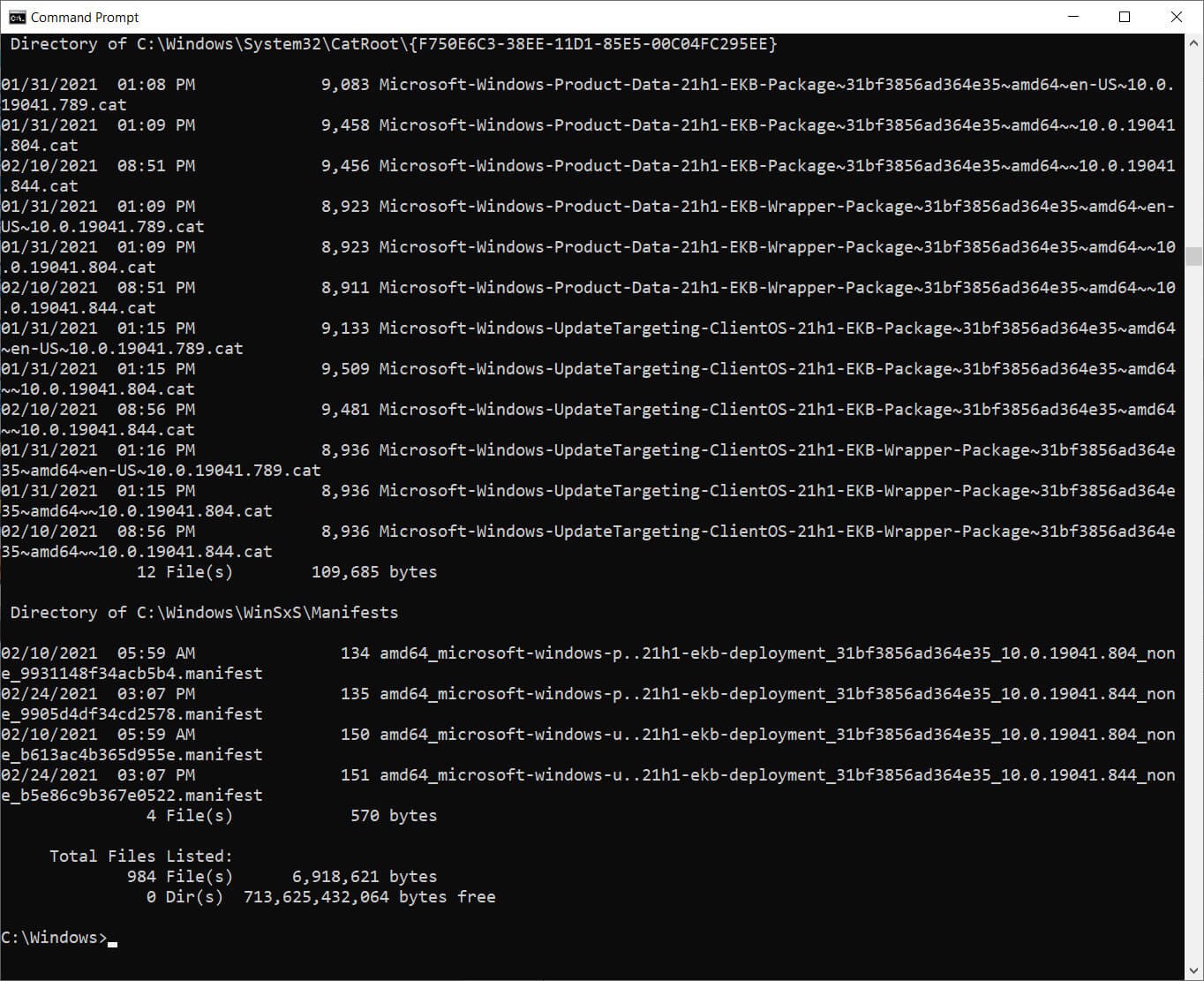This screenshot has height=981, width=1204.
Task: Click the e_b5e86c9b367e0522.manifest filename
Action: pos(132,796)
